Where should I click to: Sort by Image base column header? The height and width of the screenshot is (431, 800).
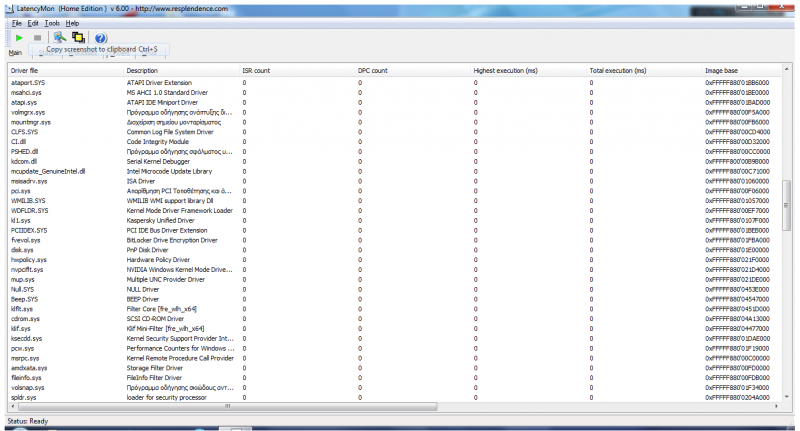pos(723,71)
